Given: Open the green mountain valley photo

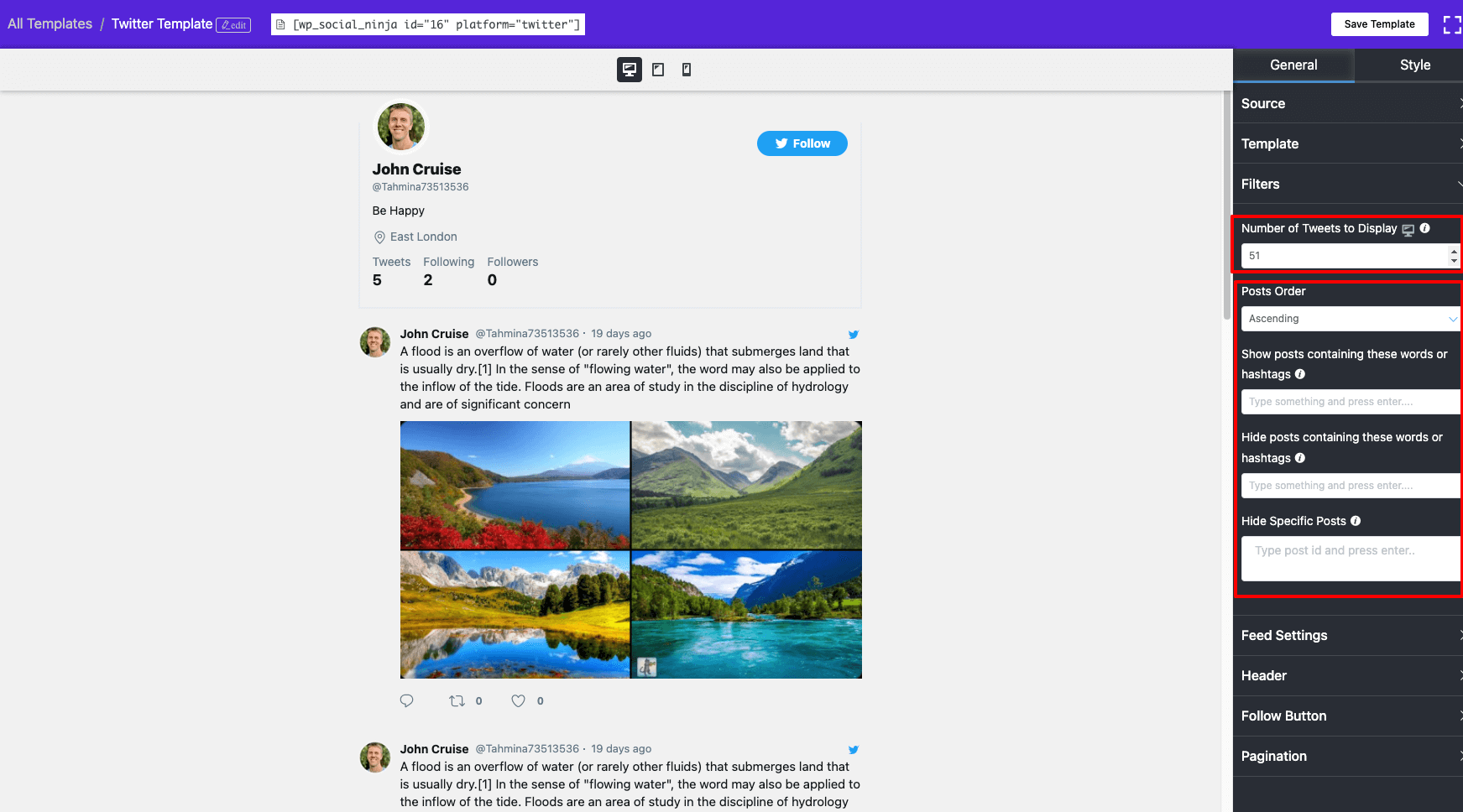Looking at the screenshot, I should tap(746, 485).
